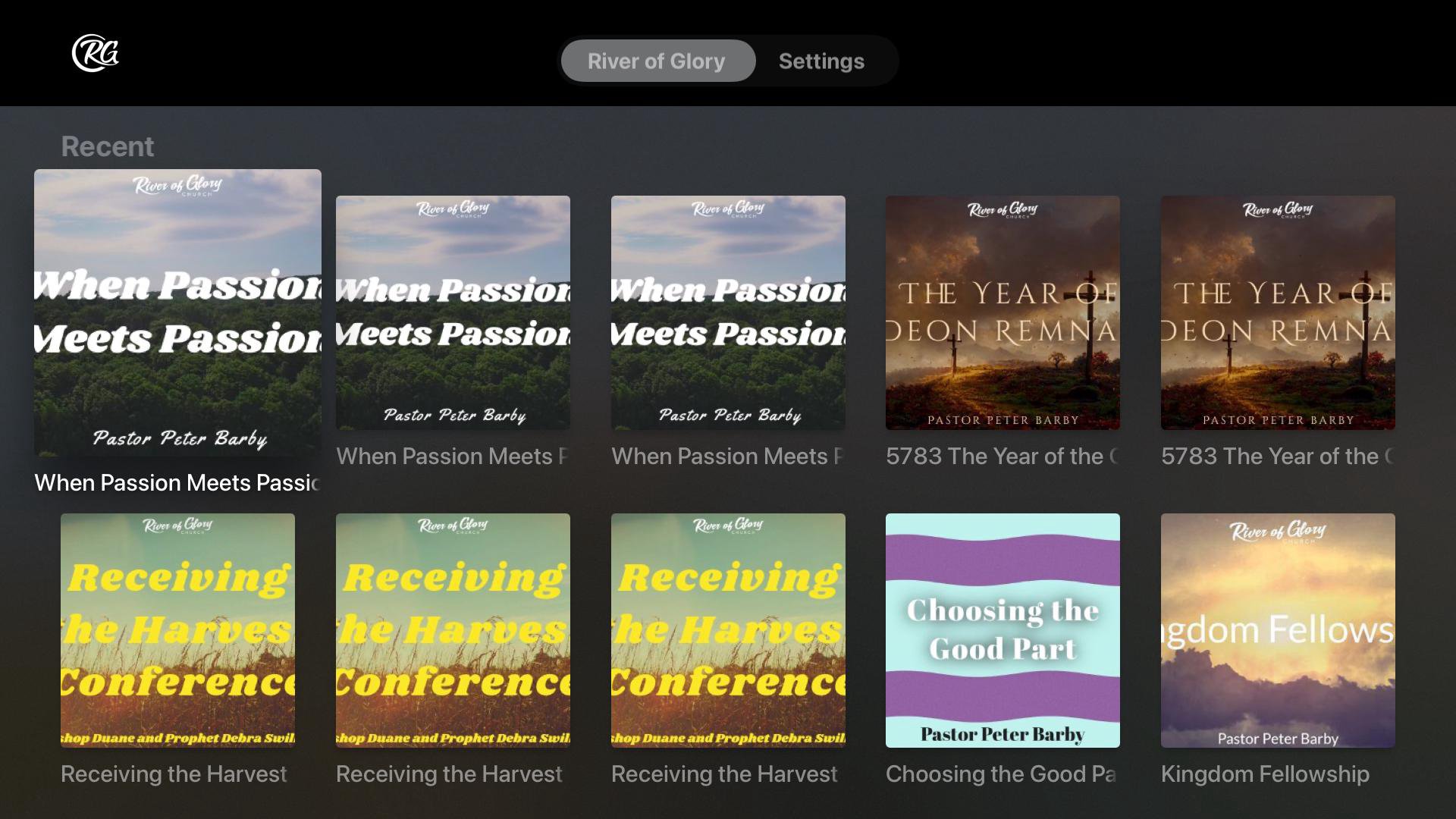Image resolution: width=1456 pixels, height=819 pixels.
Task: Open the Choosing the Good Part thumbnail
Action: [1003, 630]
